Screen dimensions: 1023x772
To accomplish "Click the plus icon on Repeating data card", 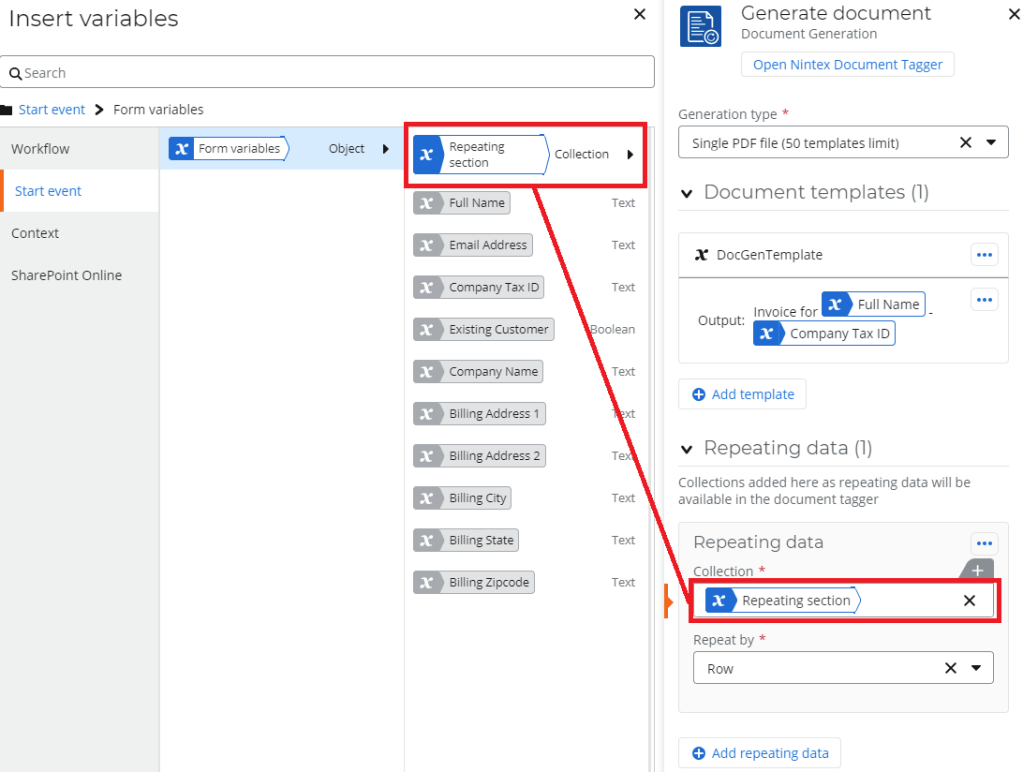I will point(977,570).
